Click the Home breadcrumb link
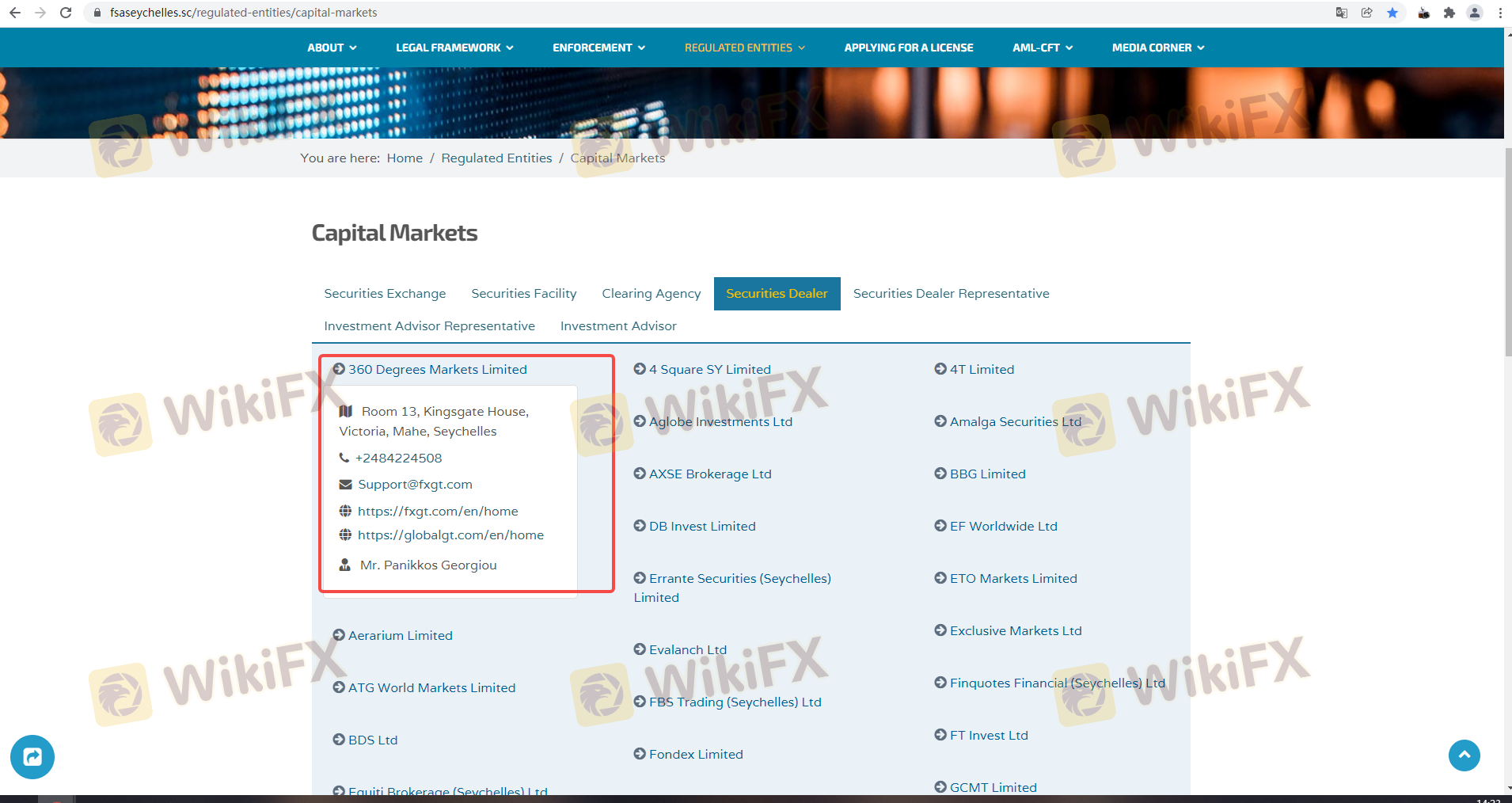 (x=405, y=158)
